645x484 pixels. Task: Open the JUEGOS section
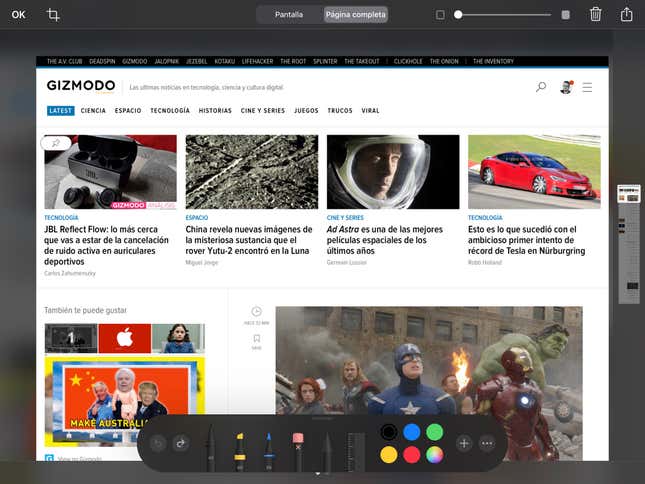tap(306, 111)
